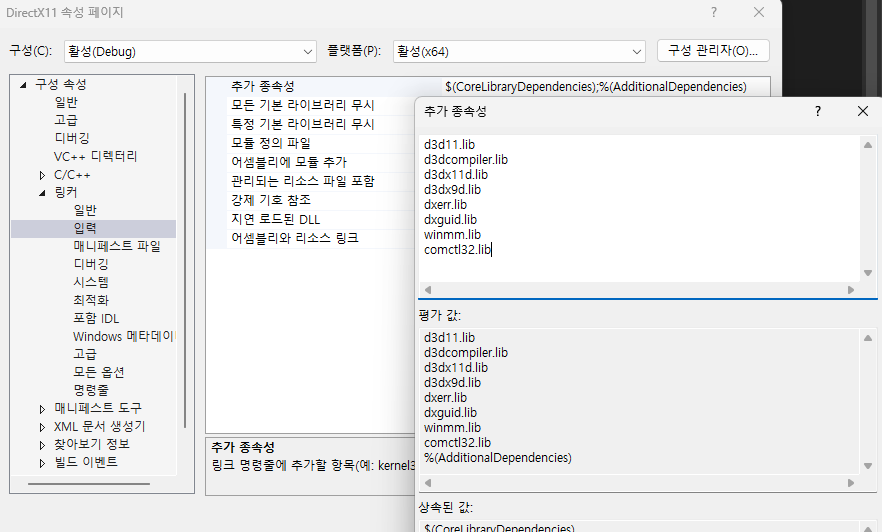This screenshot has width=882, height=532.
Task: Click the property tree vertical scrollbar
Action: pos(184,260)
